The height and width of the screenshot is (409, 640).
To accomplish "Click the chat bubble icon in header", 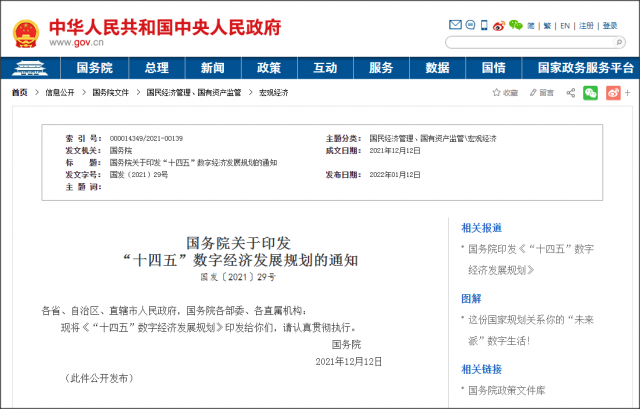I will [470, 25].
